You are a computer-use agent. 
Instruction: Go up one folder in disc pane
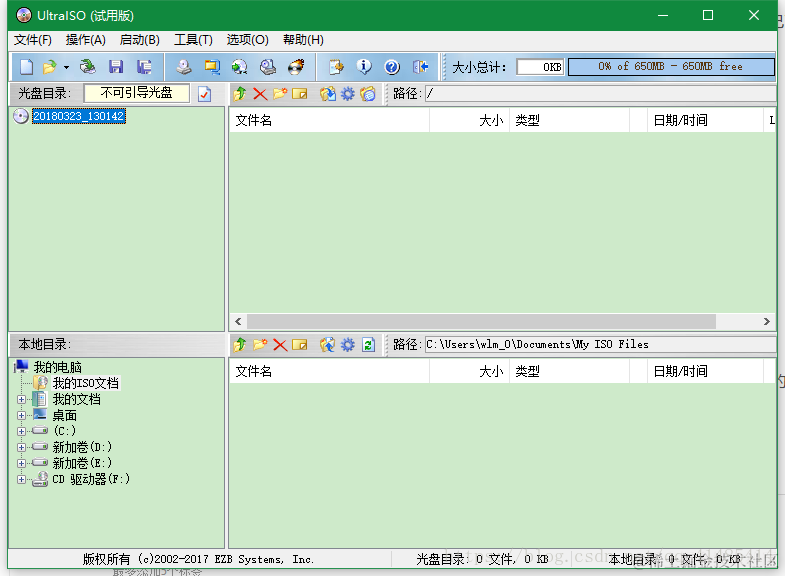click(x=240, y=94)
